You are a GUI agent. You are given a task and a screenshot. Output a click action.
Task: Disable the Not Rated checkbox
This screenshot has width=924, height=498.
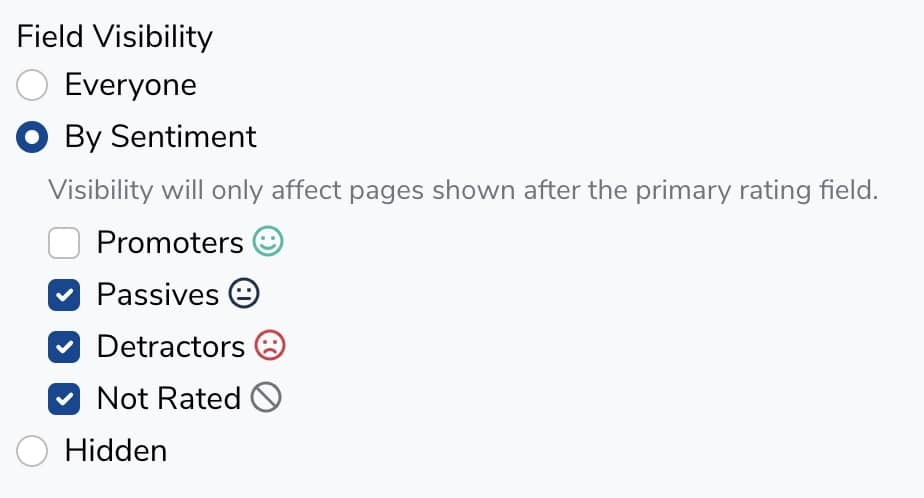[64, 399]
